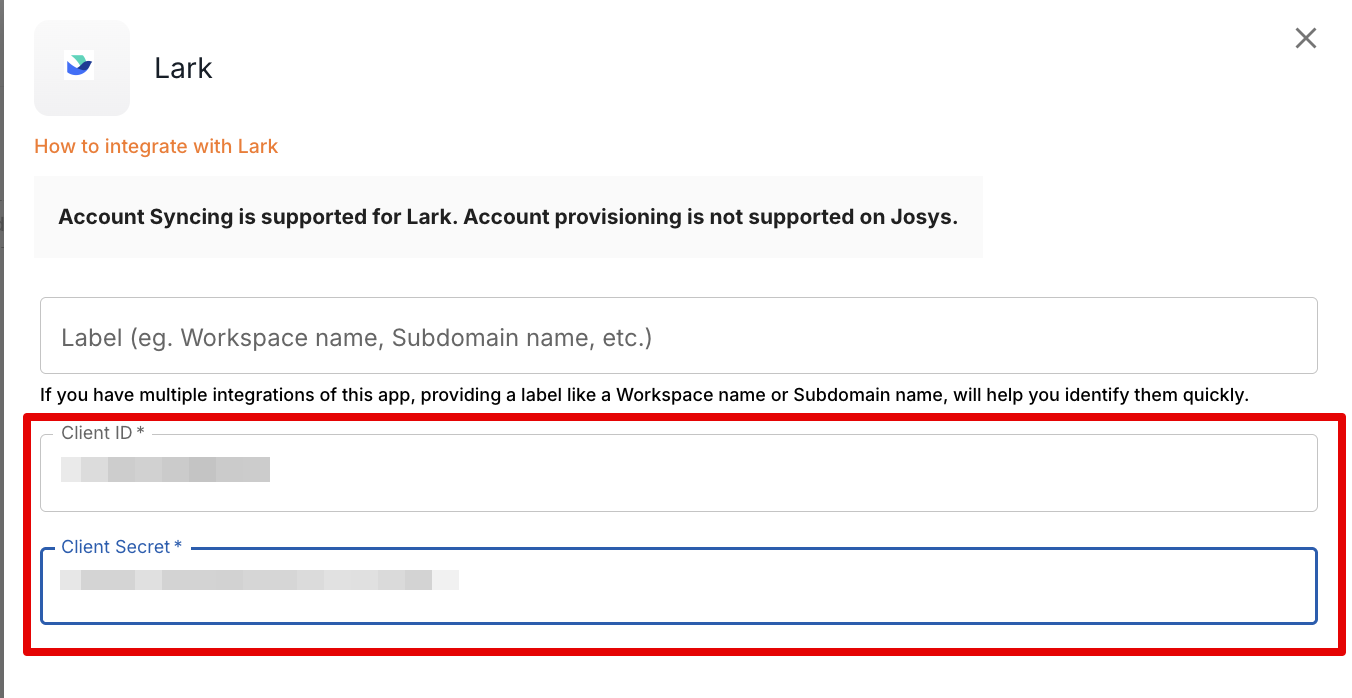
Task: Close the Lark integration dialog
Action: click(x=1305, y=39)
